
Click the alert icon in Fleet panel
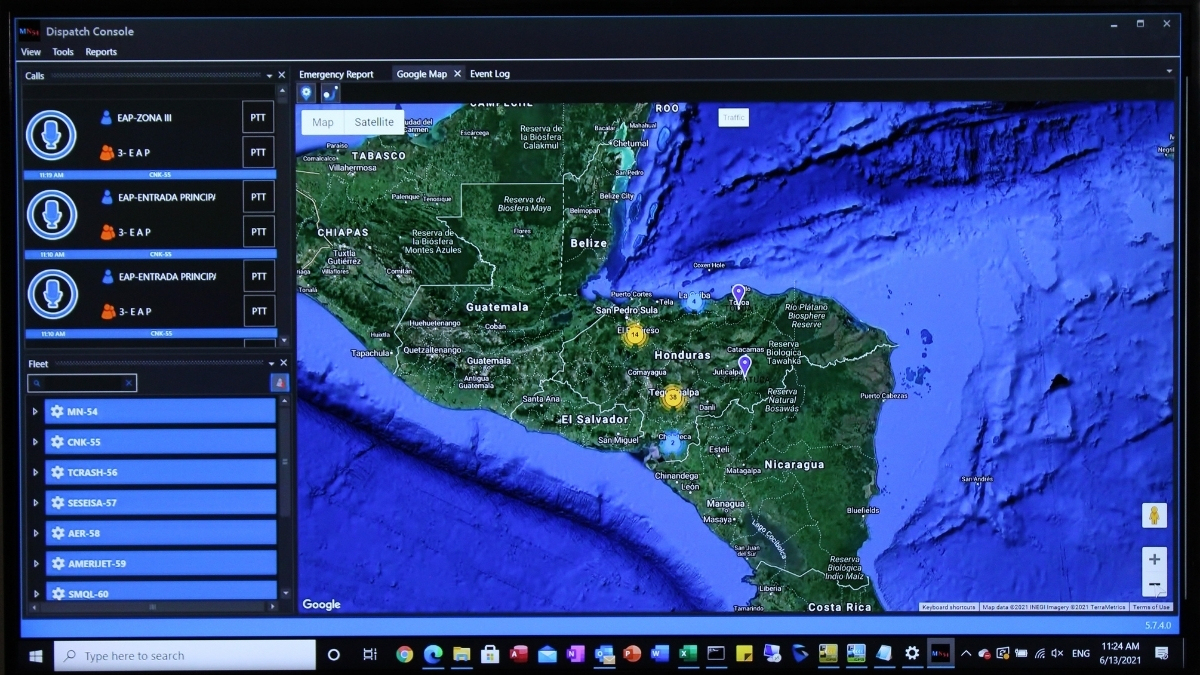pyautogui.click(x=280, y=383)
